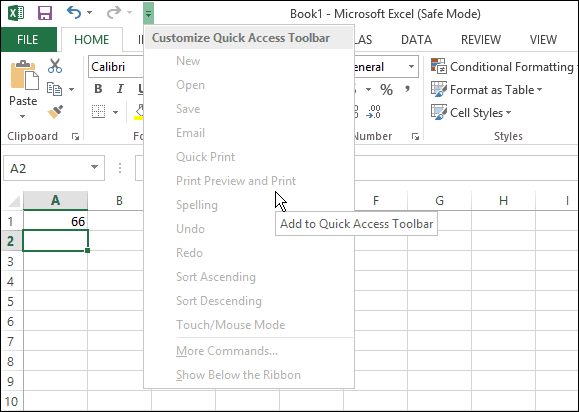Select the Format Painter brush
Screen dimensions: 579x412
[x=55, y=112]
